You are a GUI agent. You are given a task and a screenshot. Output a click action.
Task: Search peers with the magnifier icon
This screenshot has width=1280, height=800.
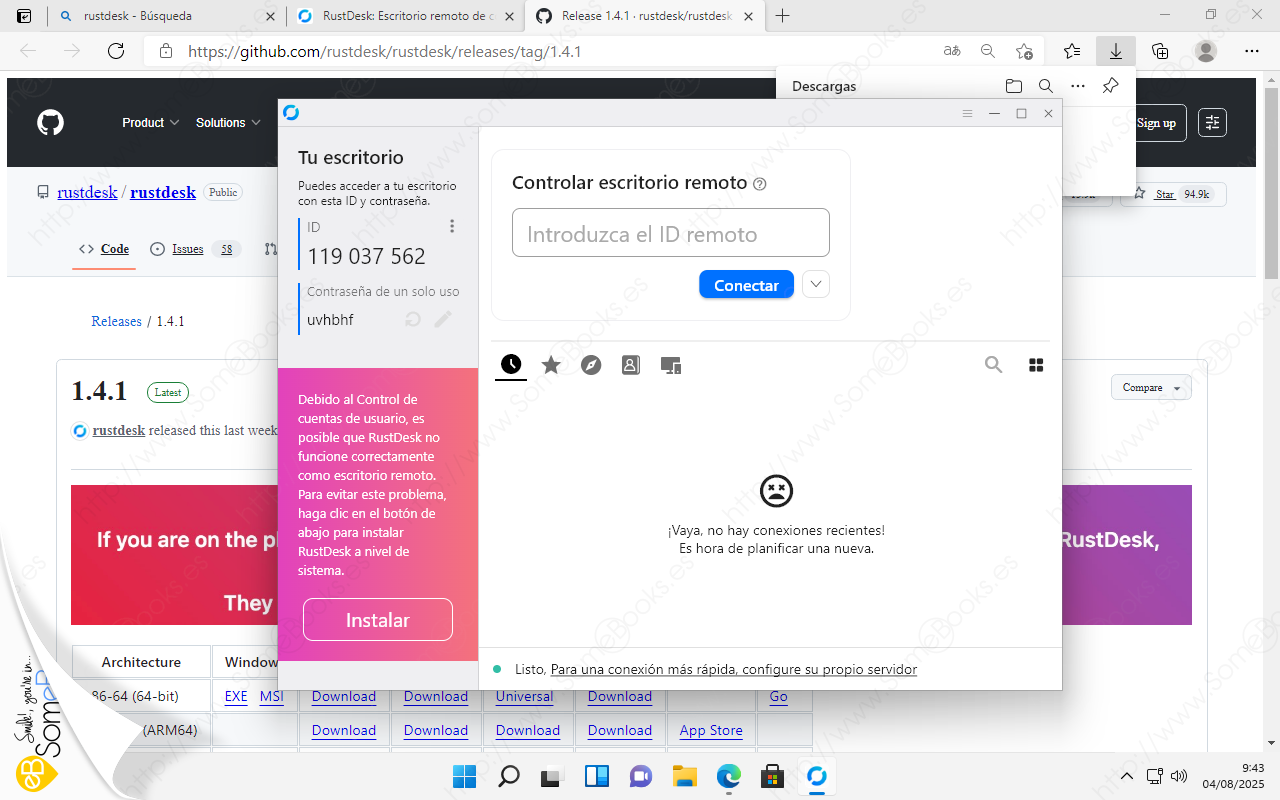(x=993, y=365)
